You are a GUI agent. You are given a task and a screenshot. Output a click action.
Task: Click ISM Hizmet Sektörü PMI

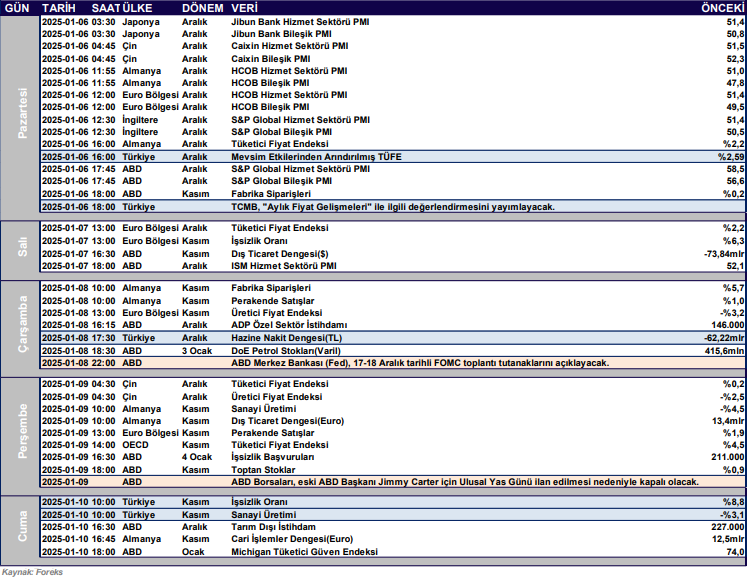[x=284, y=266]
